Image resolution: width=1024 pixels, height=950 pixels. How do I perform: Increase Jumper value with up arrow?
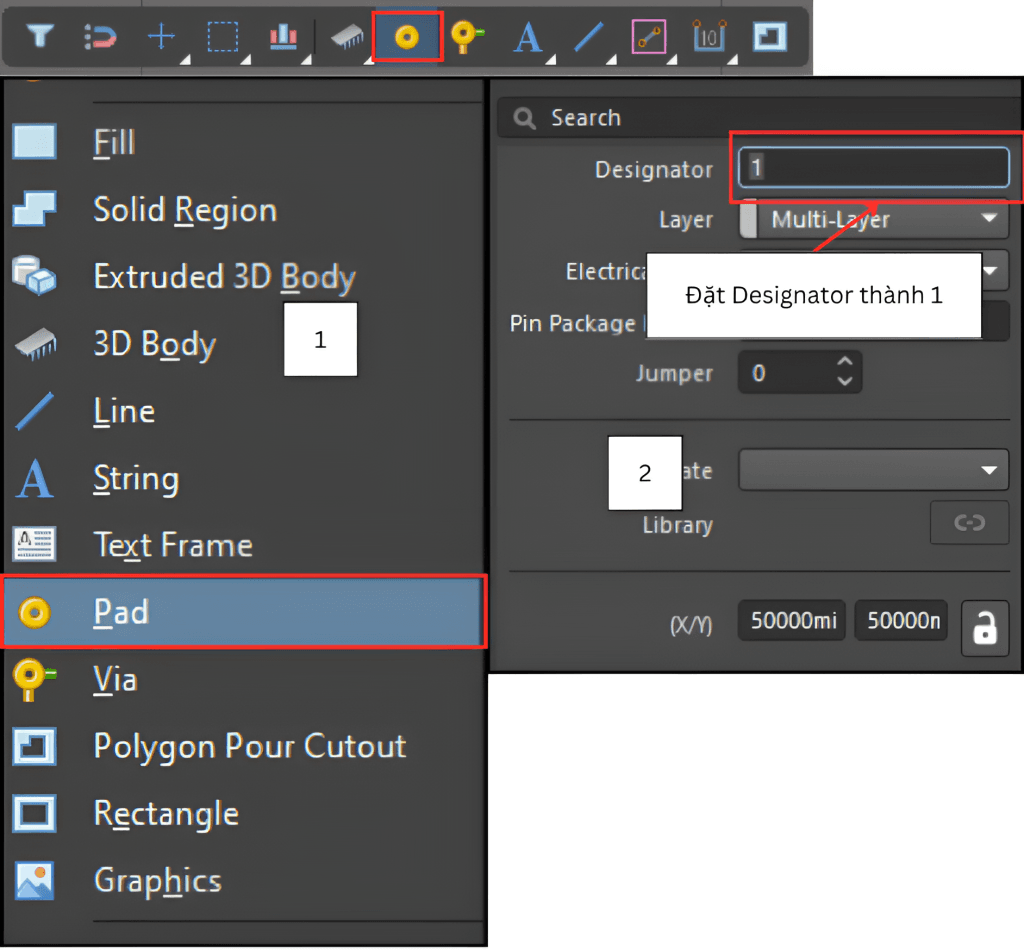[x=845, y=364]
